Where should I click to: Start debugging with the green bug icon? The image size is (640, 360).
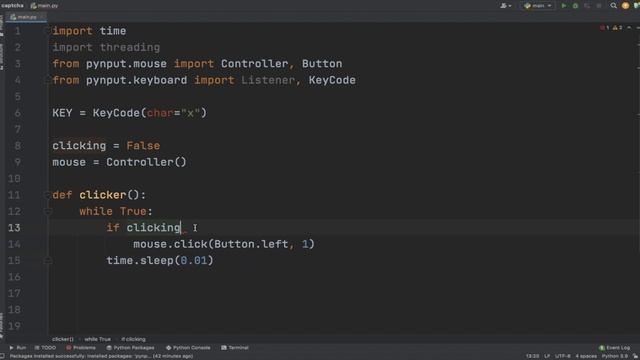click(576, 6)
